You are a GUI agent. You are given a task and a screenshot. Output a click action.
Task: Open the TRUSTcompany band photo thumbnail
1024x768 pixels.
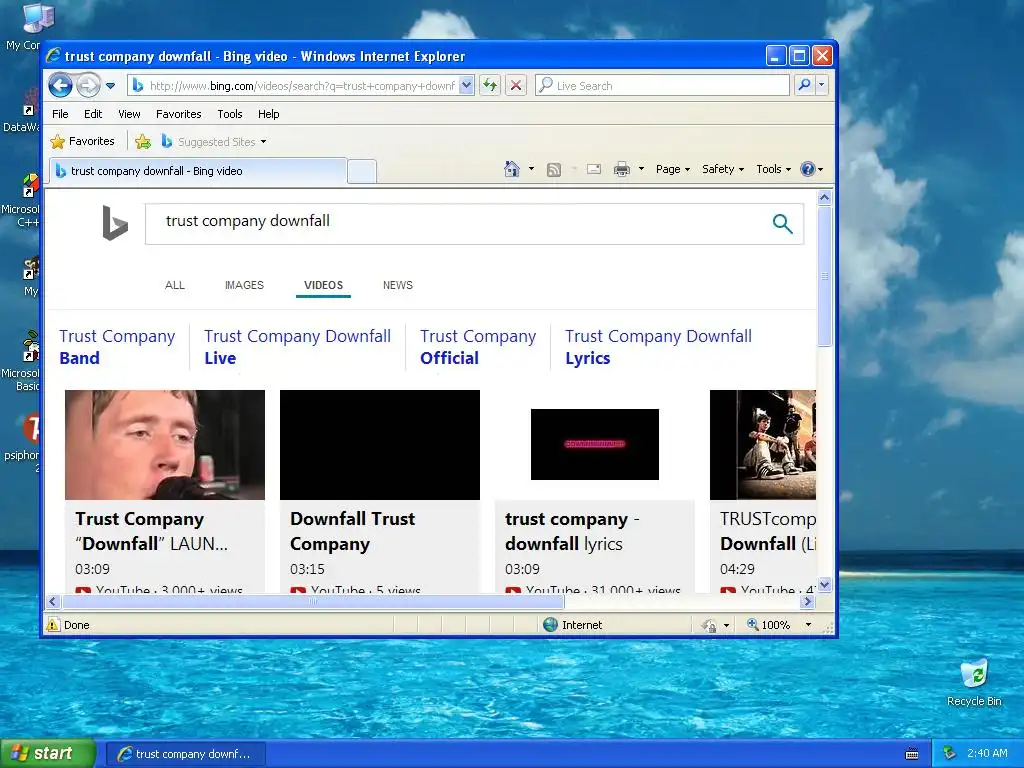pos(763,445)
